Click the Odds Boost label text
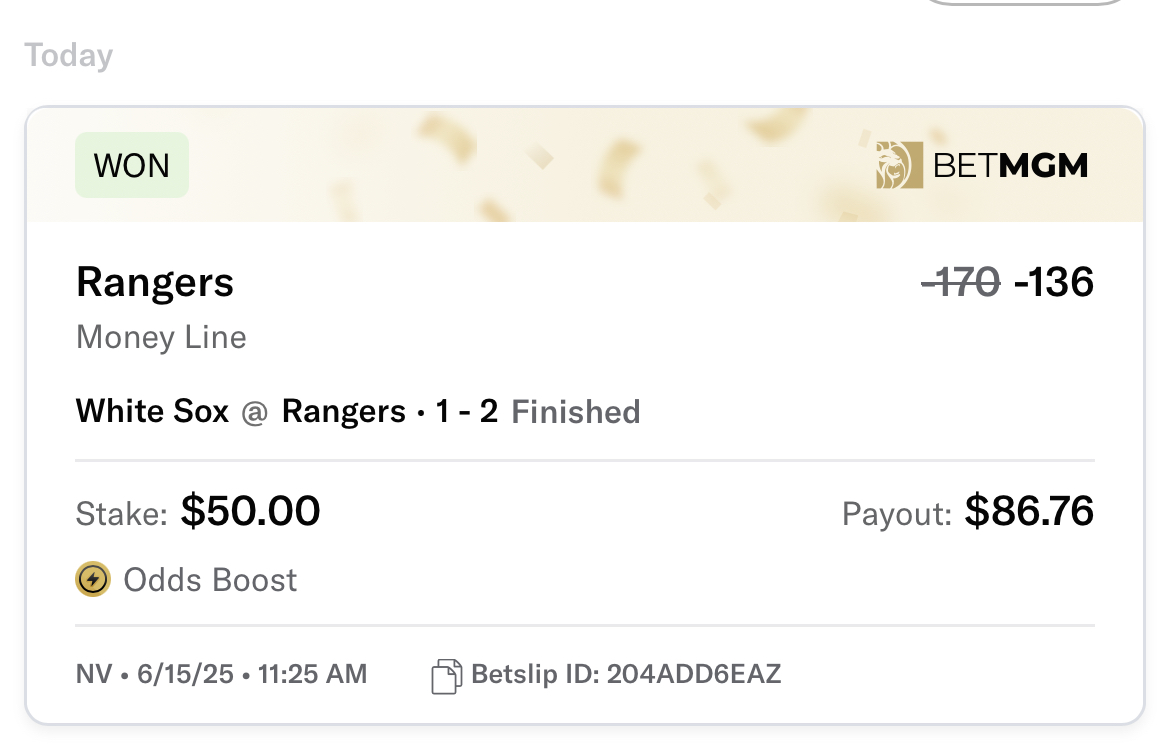Screen dimensions: 1170x752 click(210, 580)
